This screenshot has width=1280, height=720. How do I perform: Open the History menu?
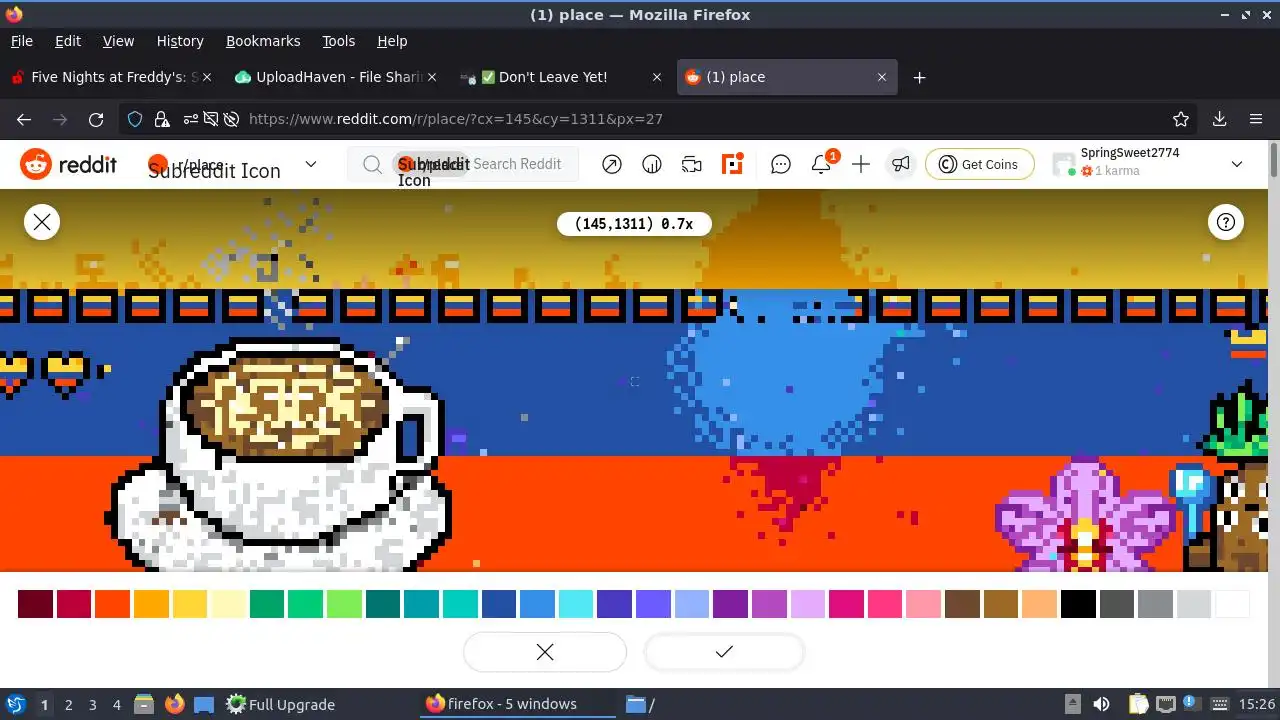coord(180,41)
